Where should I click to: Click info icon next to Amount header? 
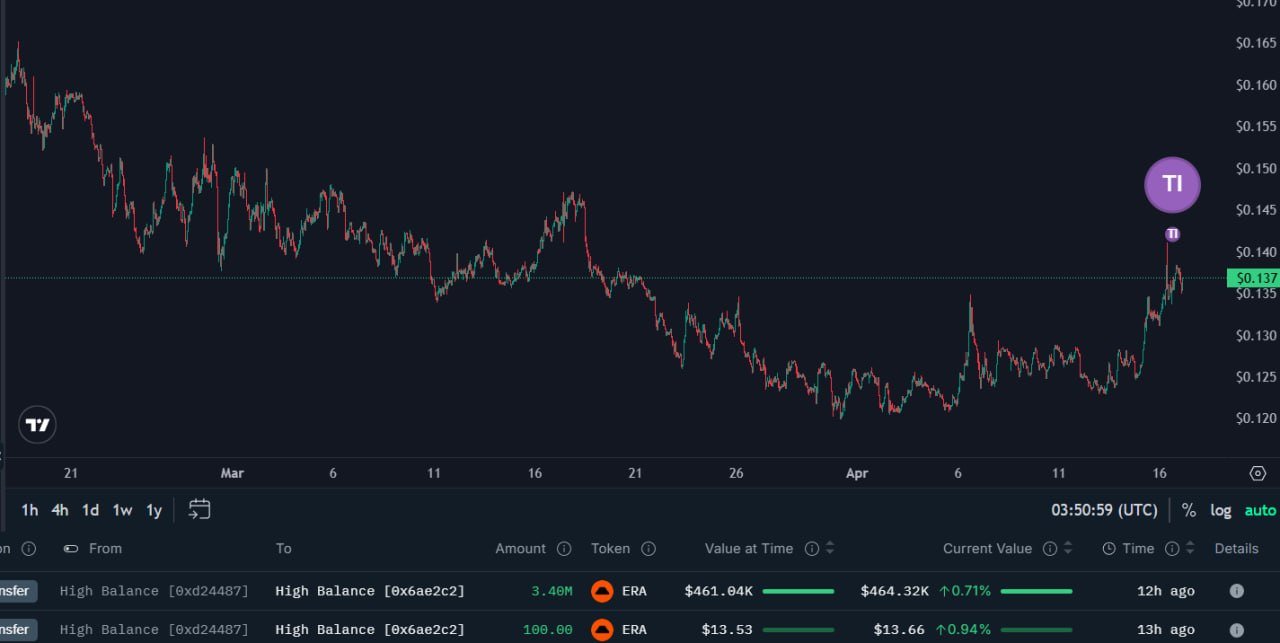[x=564, y=548]
